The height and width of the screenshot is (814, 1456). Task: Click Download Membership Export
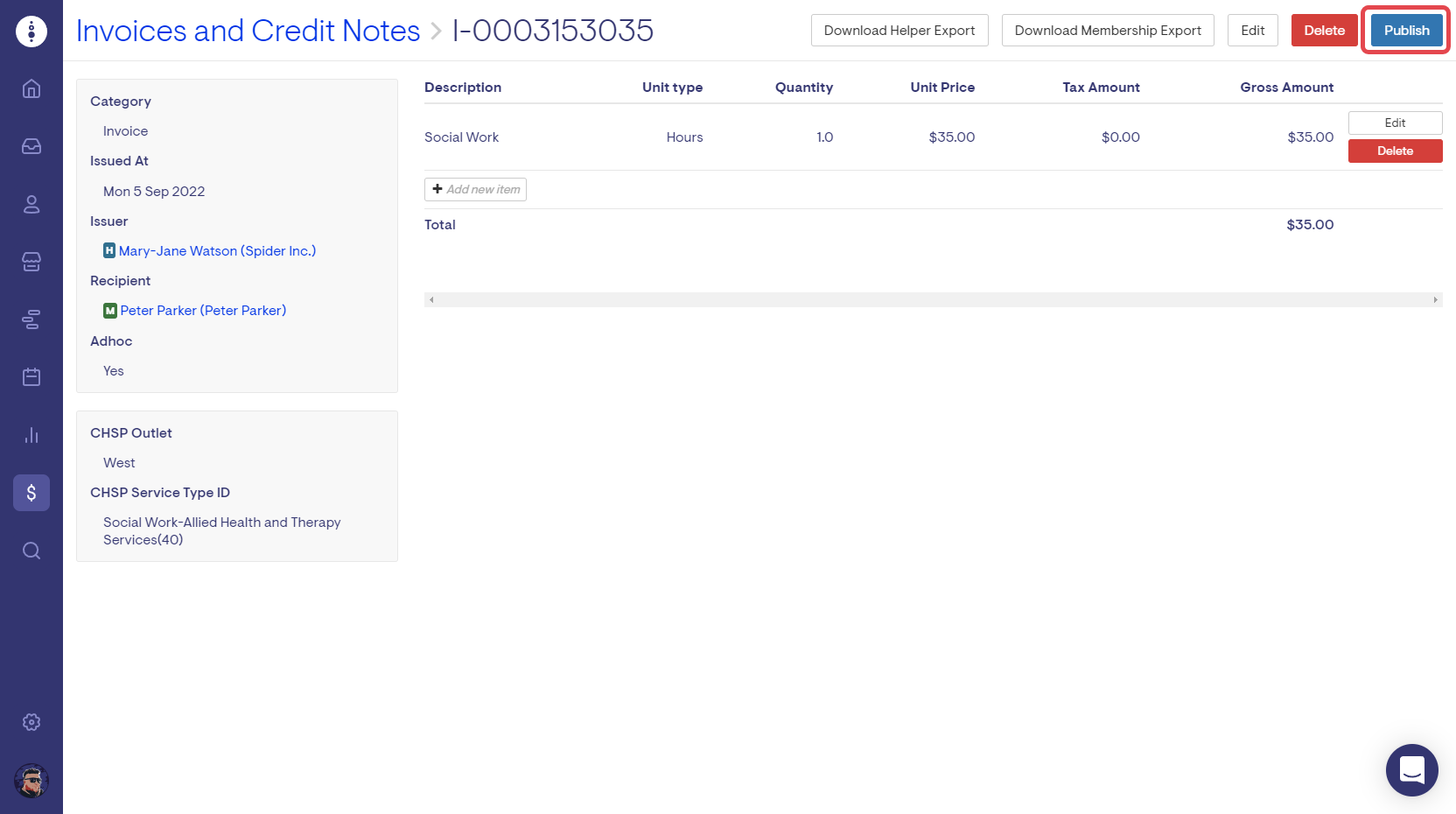pyautogui.click(x=1107, y=31)
